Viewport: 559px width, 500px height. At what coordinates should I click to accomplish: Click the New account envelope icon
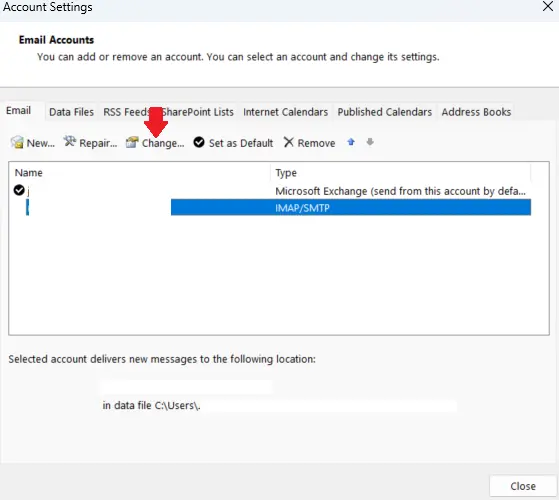coord(17,142)
